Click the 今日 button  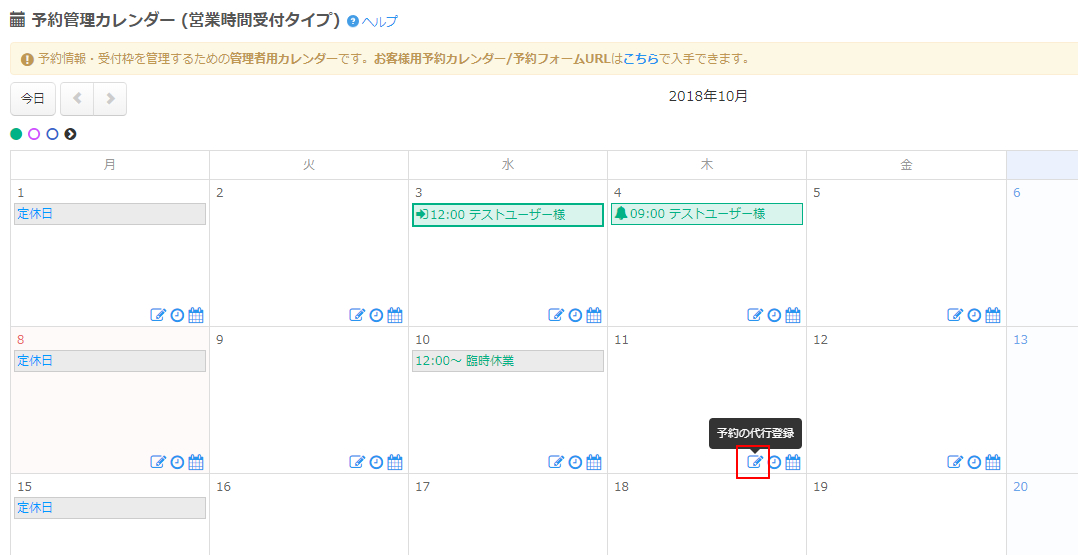pyautogui.click(x=33, y=99)
